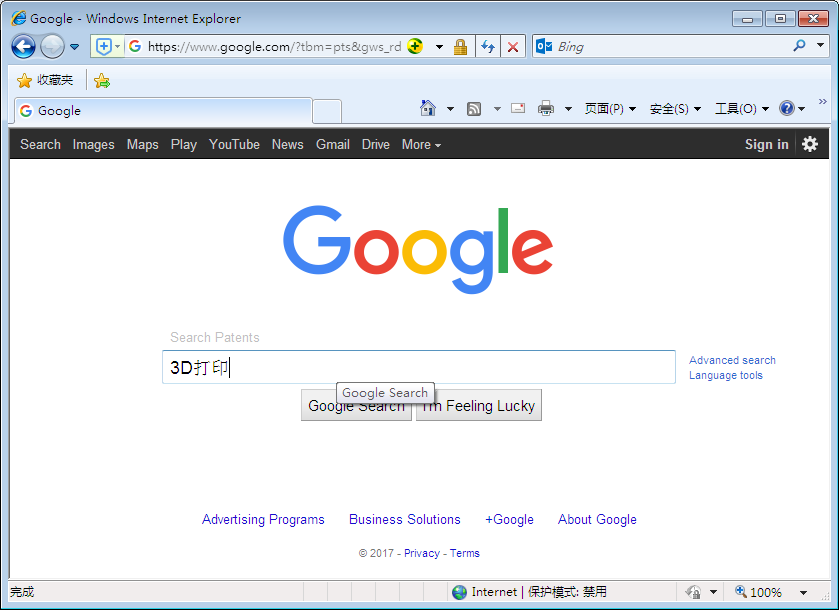
Task: Click the RSS feeds icon
Action: click(474, 109)
